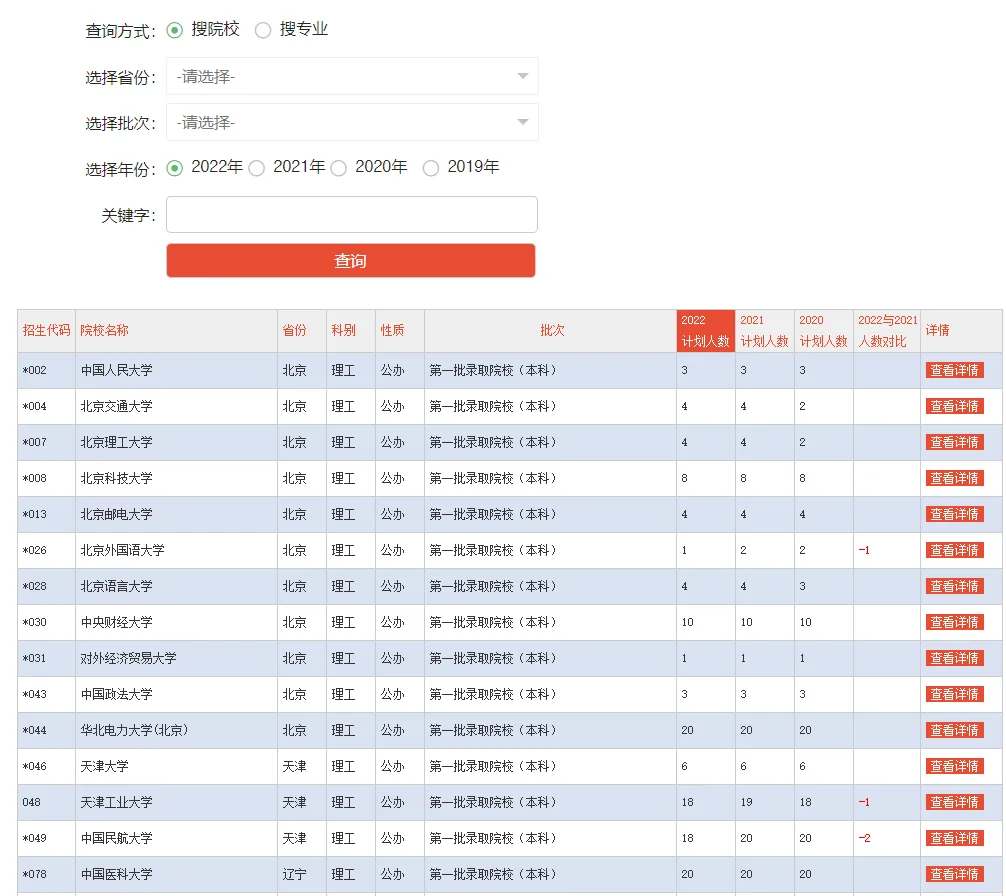View details for 天津大学
The image size is (1006, 896).
point(955,766)
